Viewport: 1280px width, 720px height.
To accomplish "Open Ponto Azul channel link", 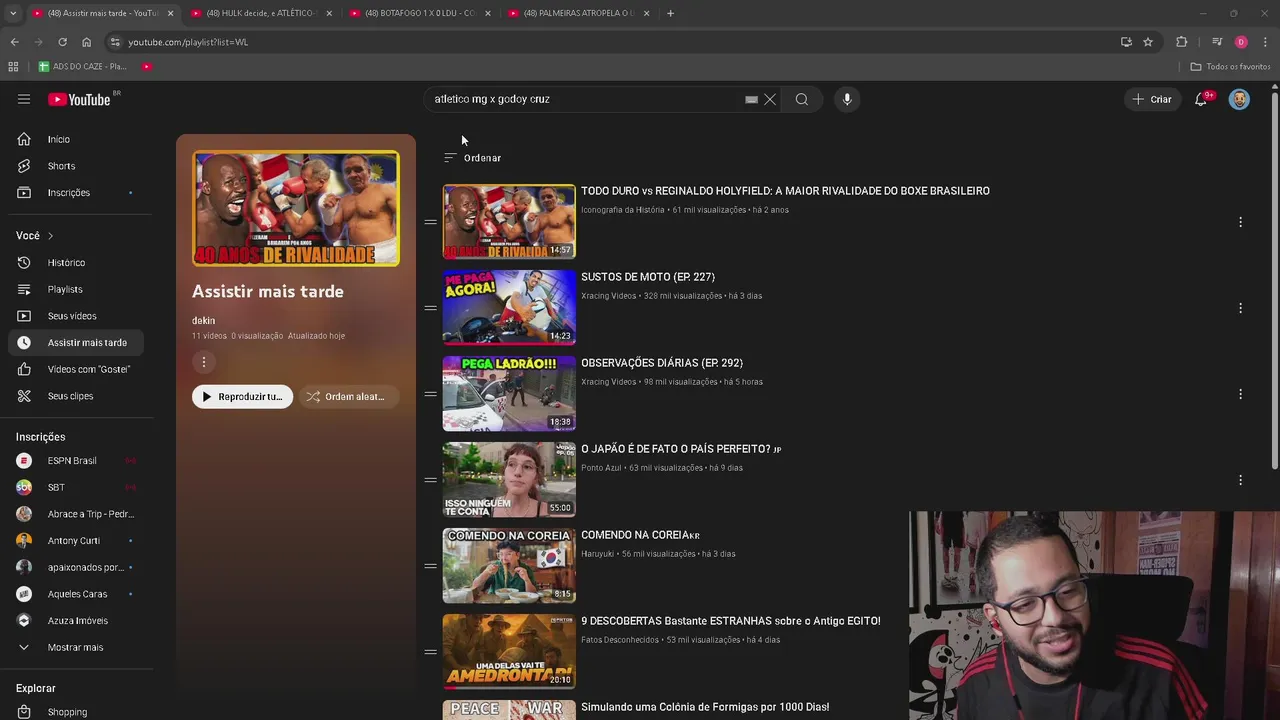I will [x=601, y=468].
